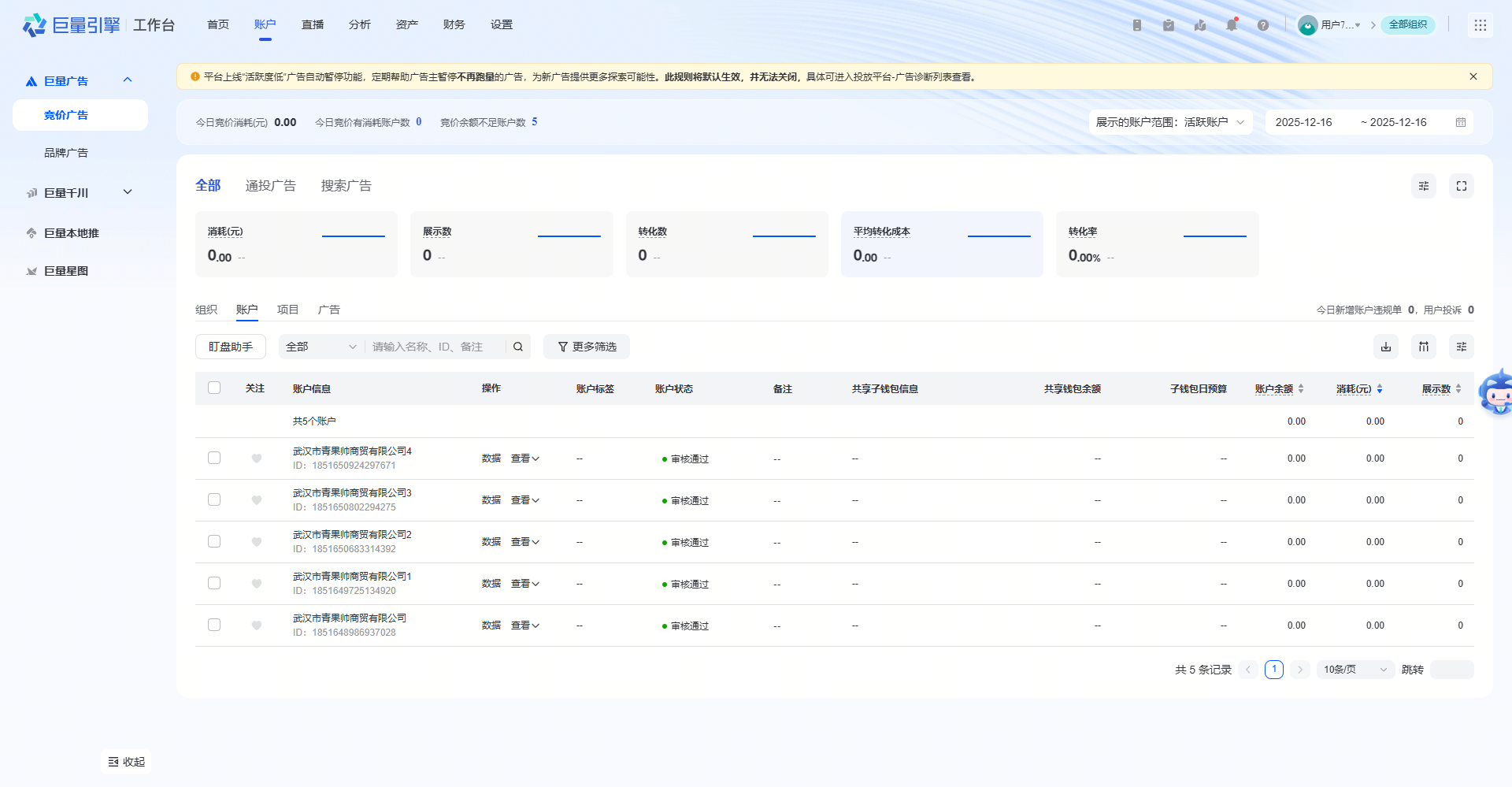Click the name, ID, remark search field
This screenshot has height=787, width=1512.
[x=433, y=347]
